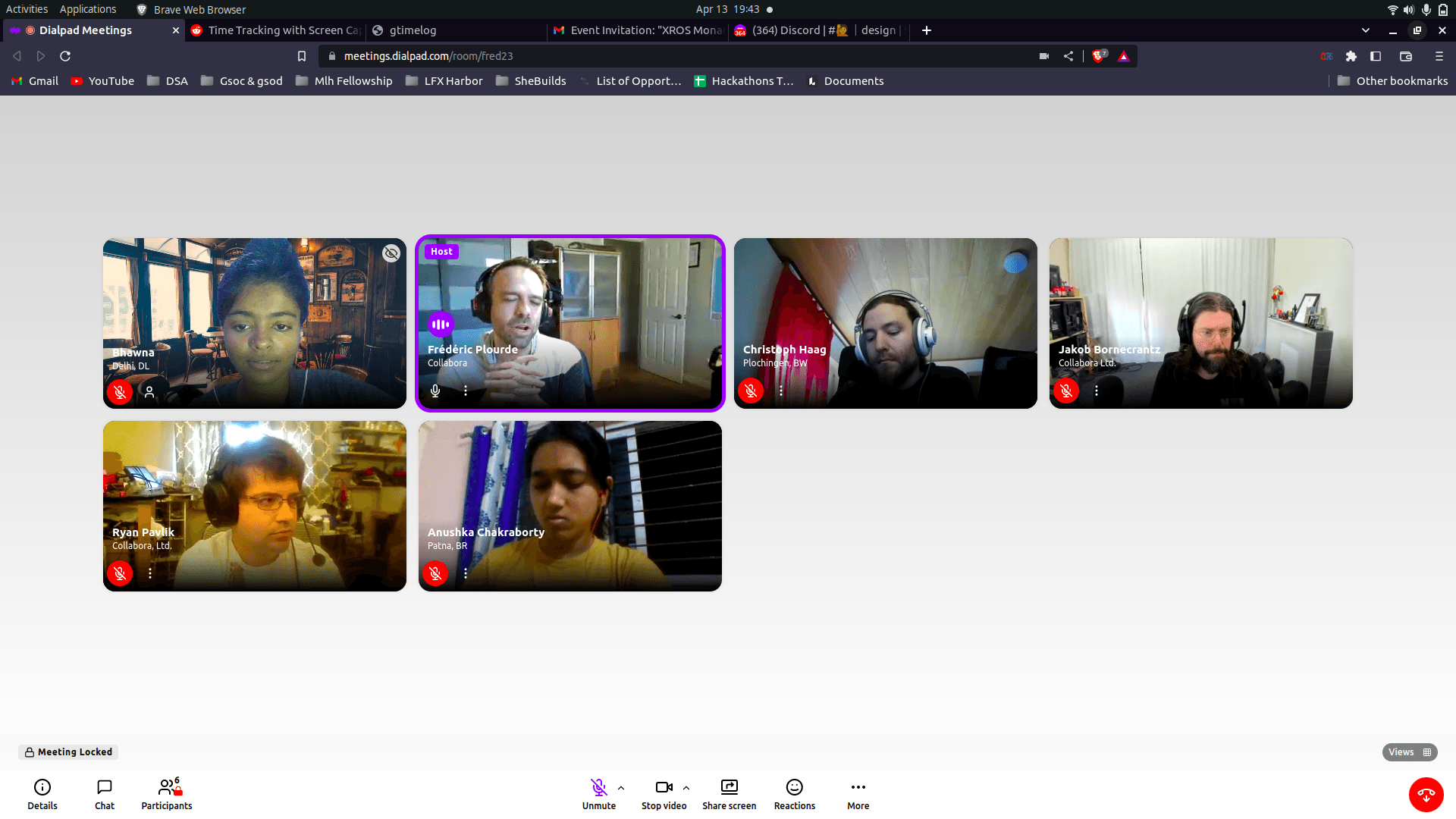Open a new browser tab
The width and height of the screenshot is (1456, 819).
tap(927, 30)
